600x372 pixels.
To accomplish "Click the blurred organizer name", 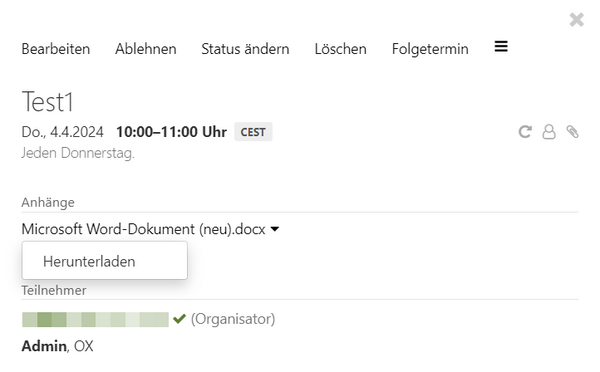I will point(95,319).
